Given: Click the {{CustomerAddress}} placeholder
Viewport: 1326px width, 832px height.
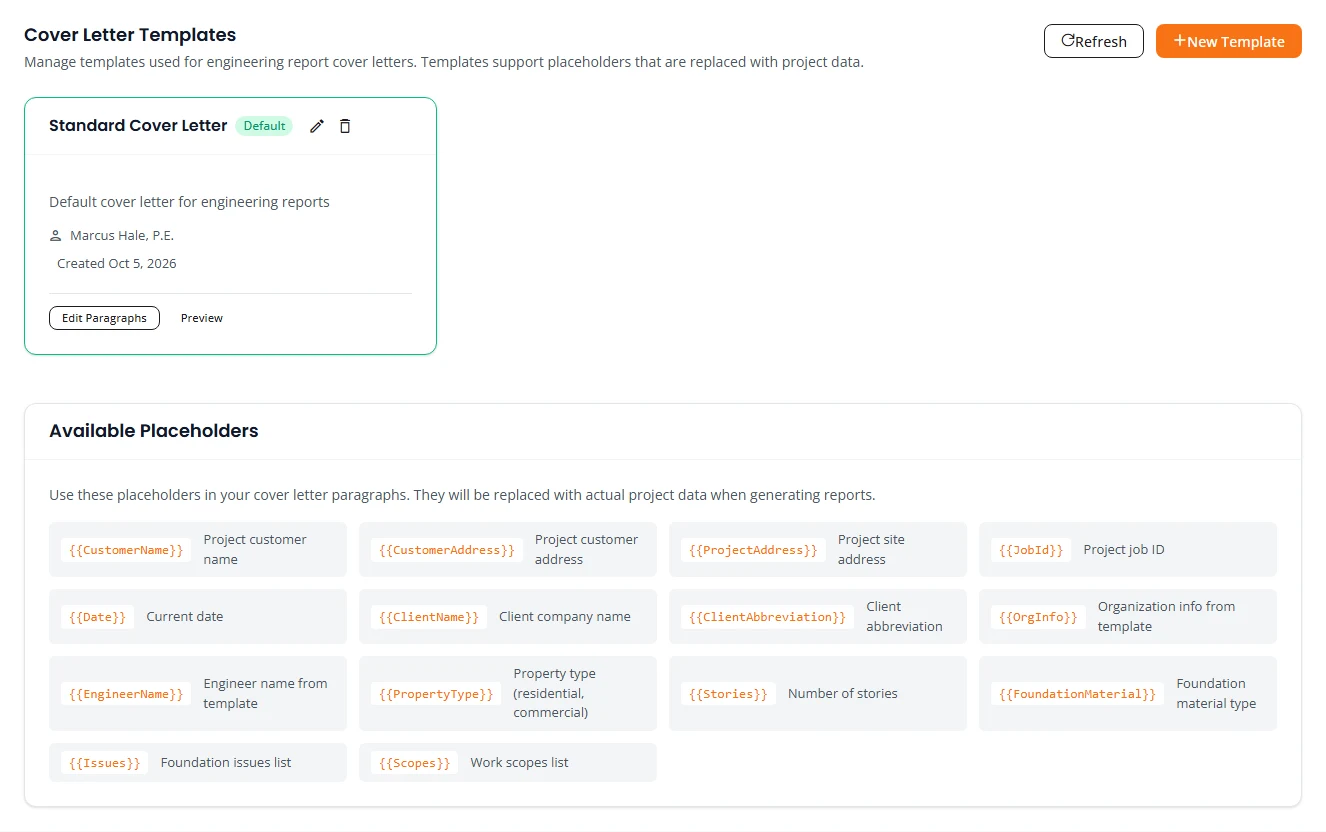Looking at the screenshot, I should tap(447, 550).
